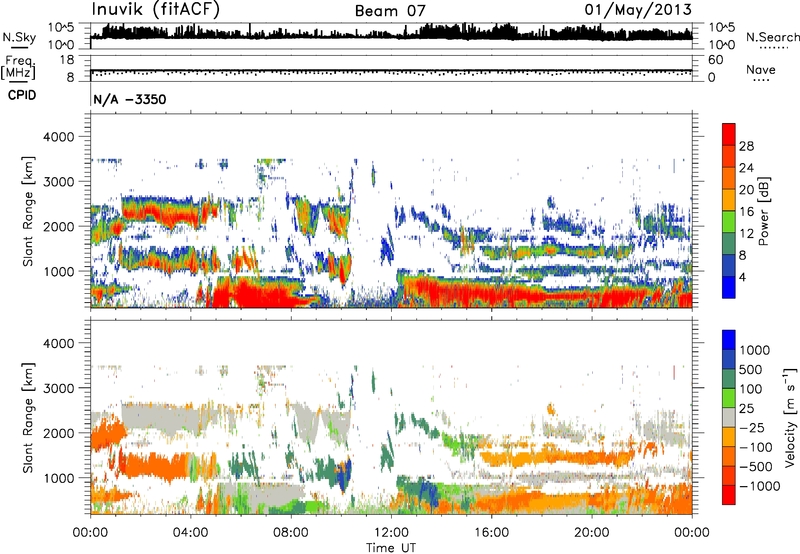The height and width of the screenshot is (554, 800).
Task: Click the "16" power colorbar label
Action: click(746, 212)
